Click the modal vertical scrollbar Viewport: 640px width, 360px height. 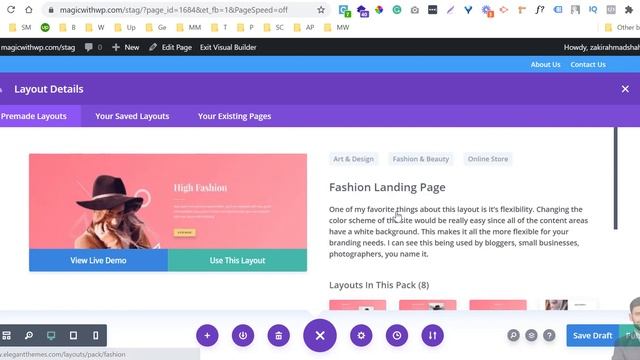coord(616,178)
